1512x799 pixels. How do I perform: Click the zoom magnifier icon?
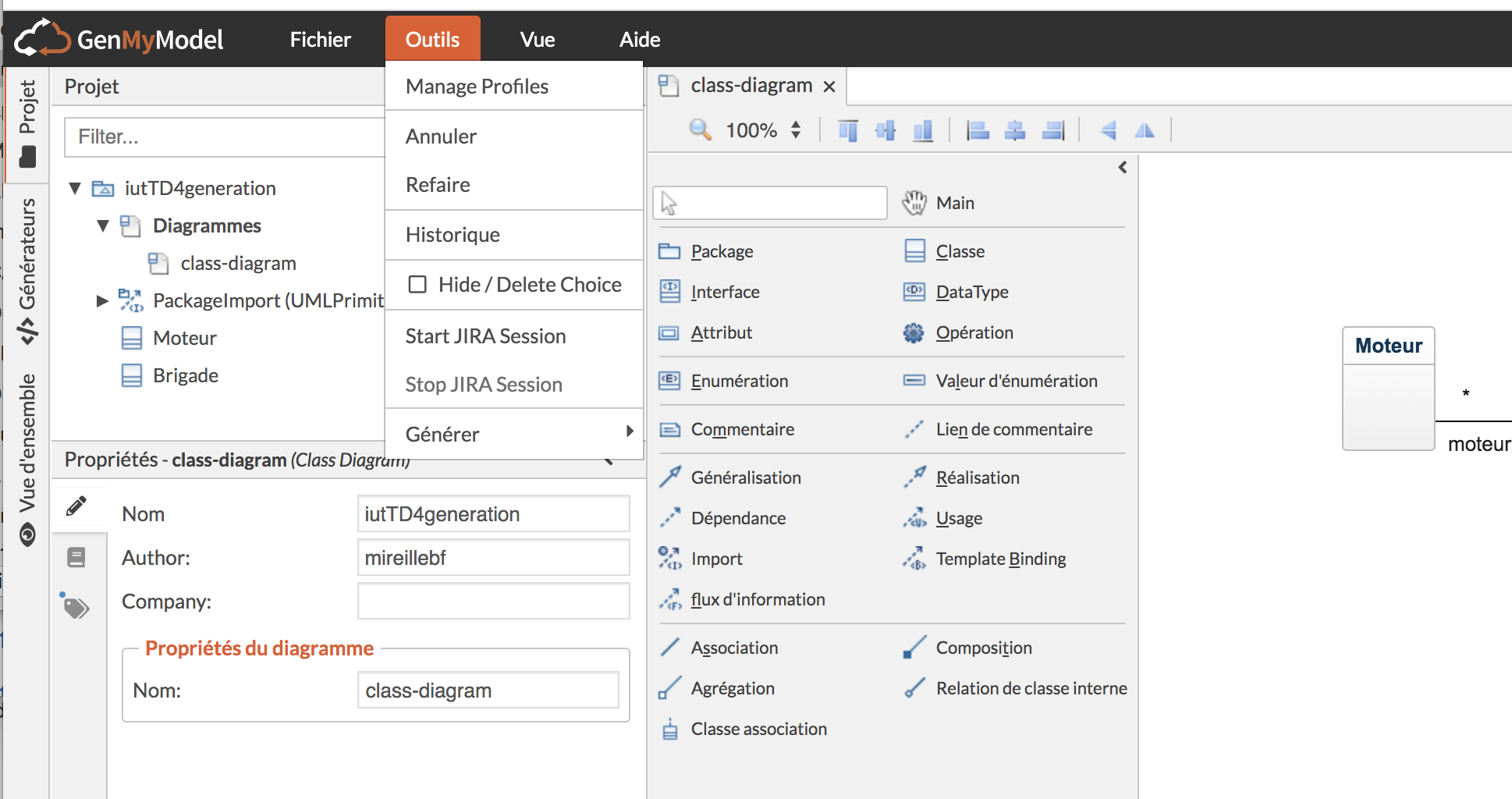click(x=700, y=130)
